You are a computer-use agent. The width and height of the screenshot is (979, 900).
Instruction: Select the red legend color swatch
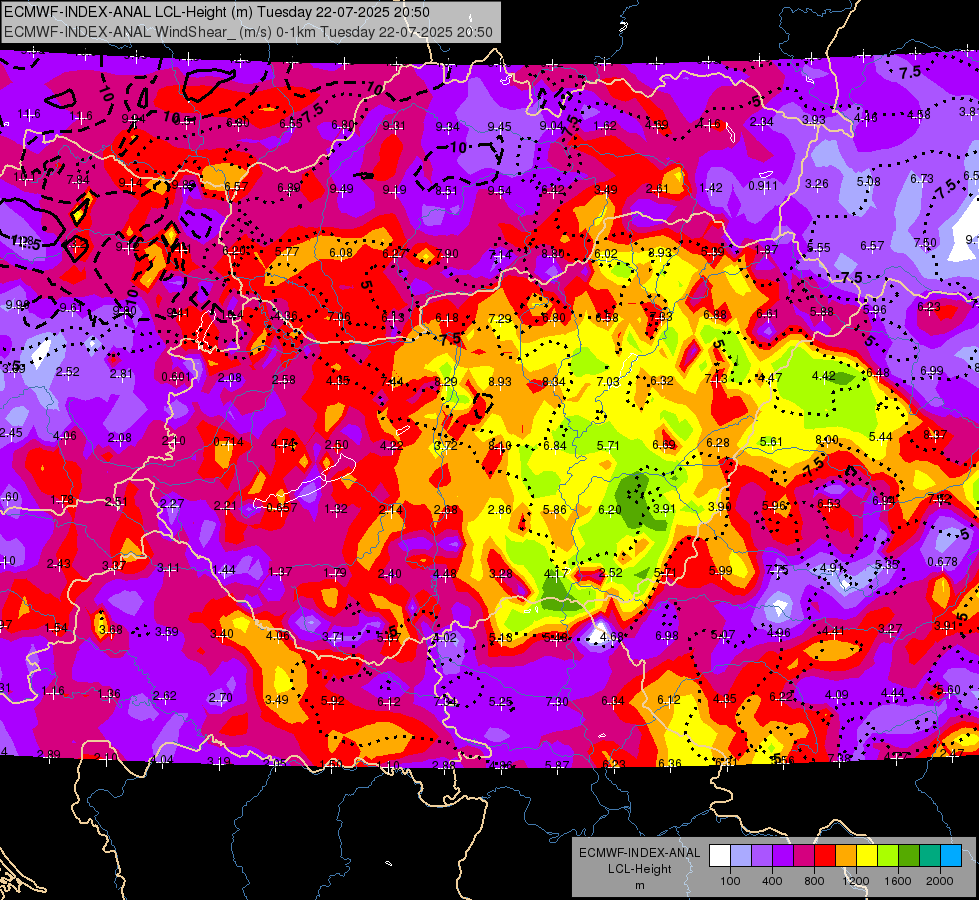[825, 856]
